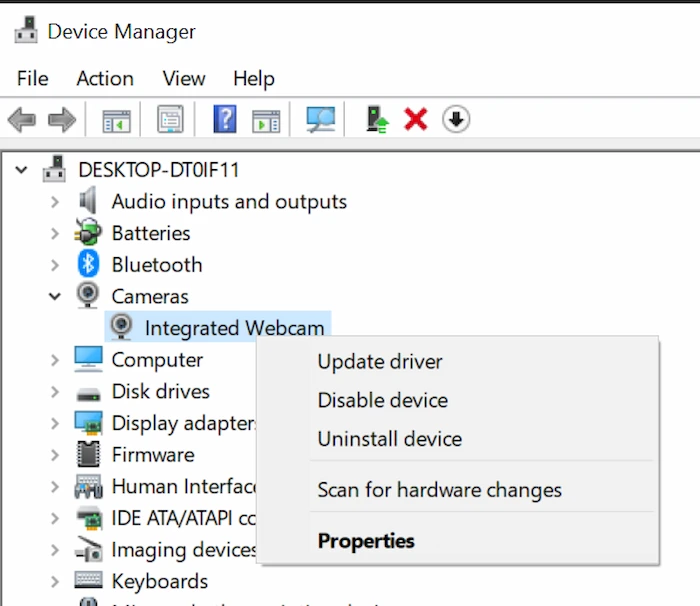The image size is (700, 606).
Task: Click the Disable device down-arrow icon
Action: click(x=456, y=119)
